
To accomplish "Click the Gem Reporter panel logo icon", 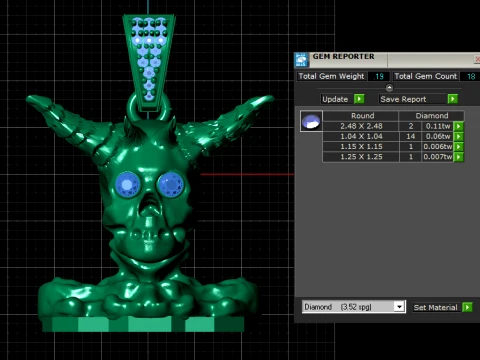I will click(x=301, y=60).
